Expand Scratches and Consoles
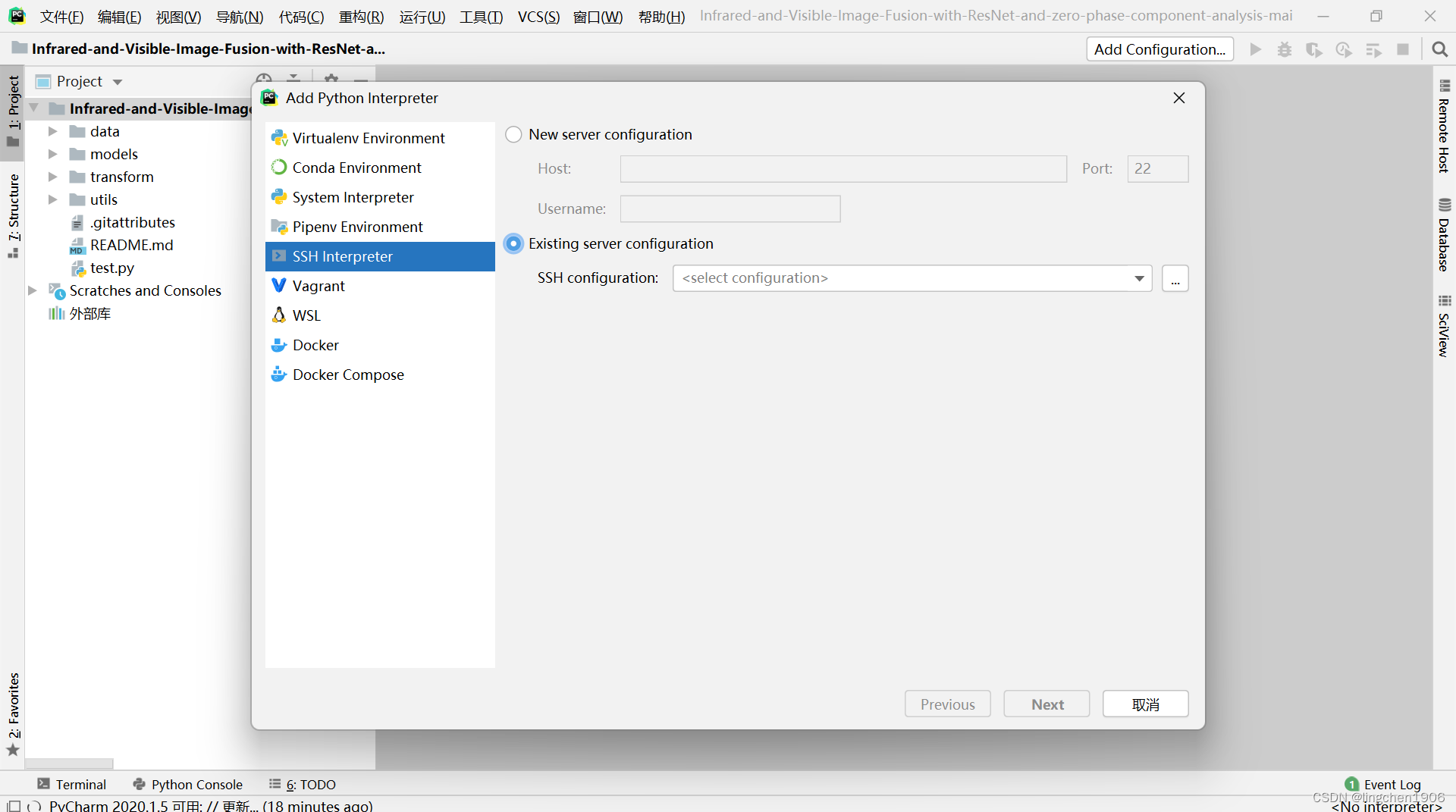 point(33,290)
